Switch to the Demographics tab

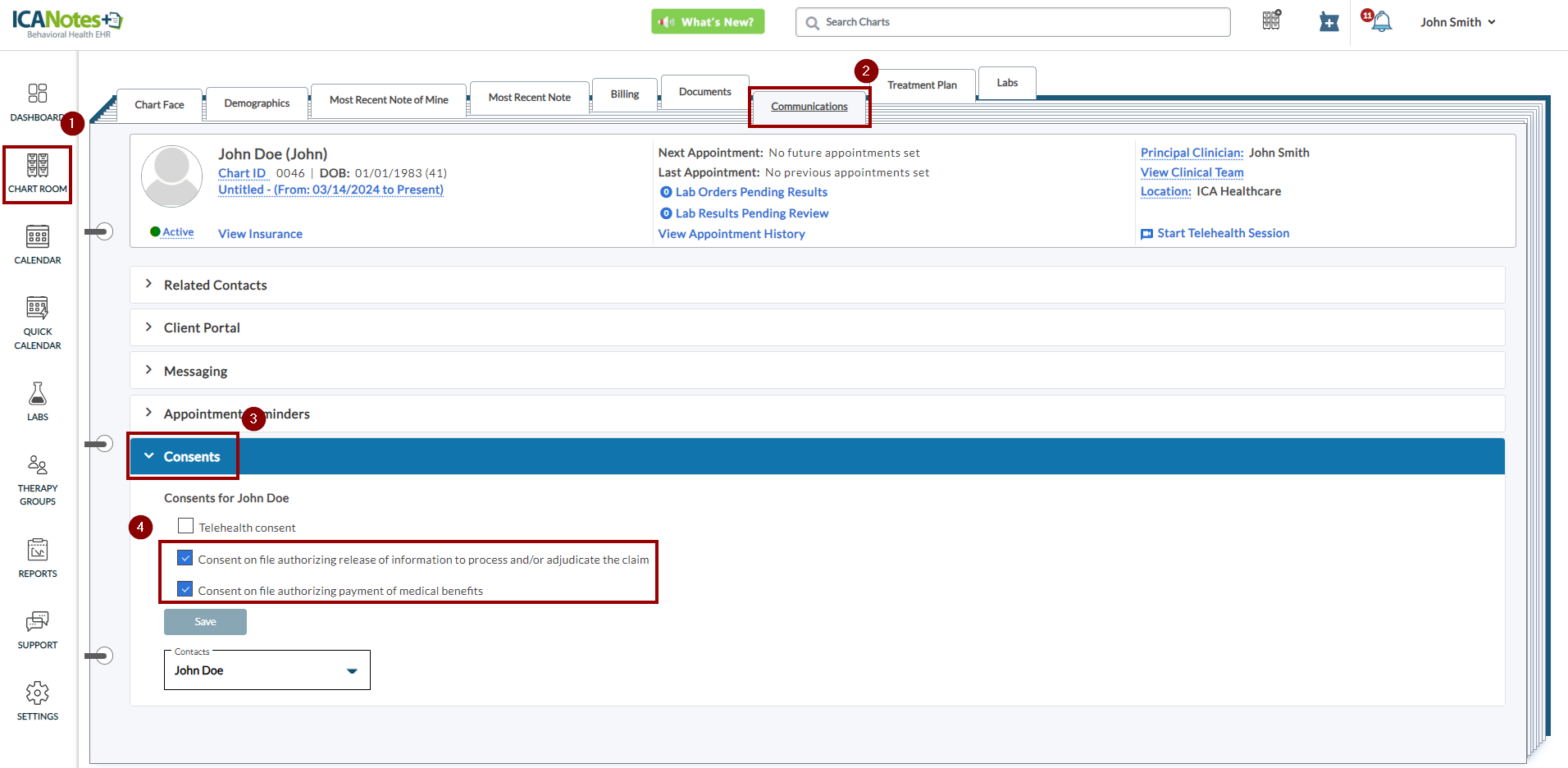(x=257, y=103)
